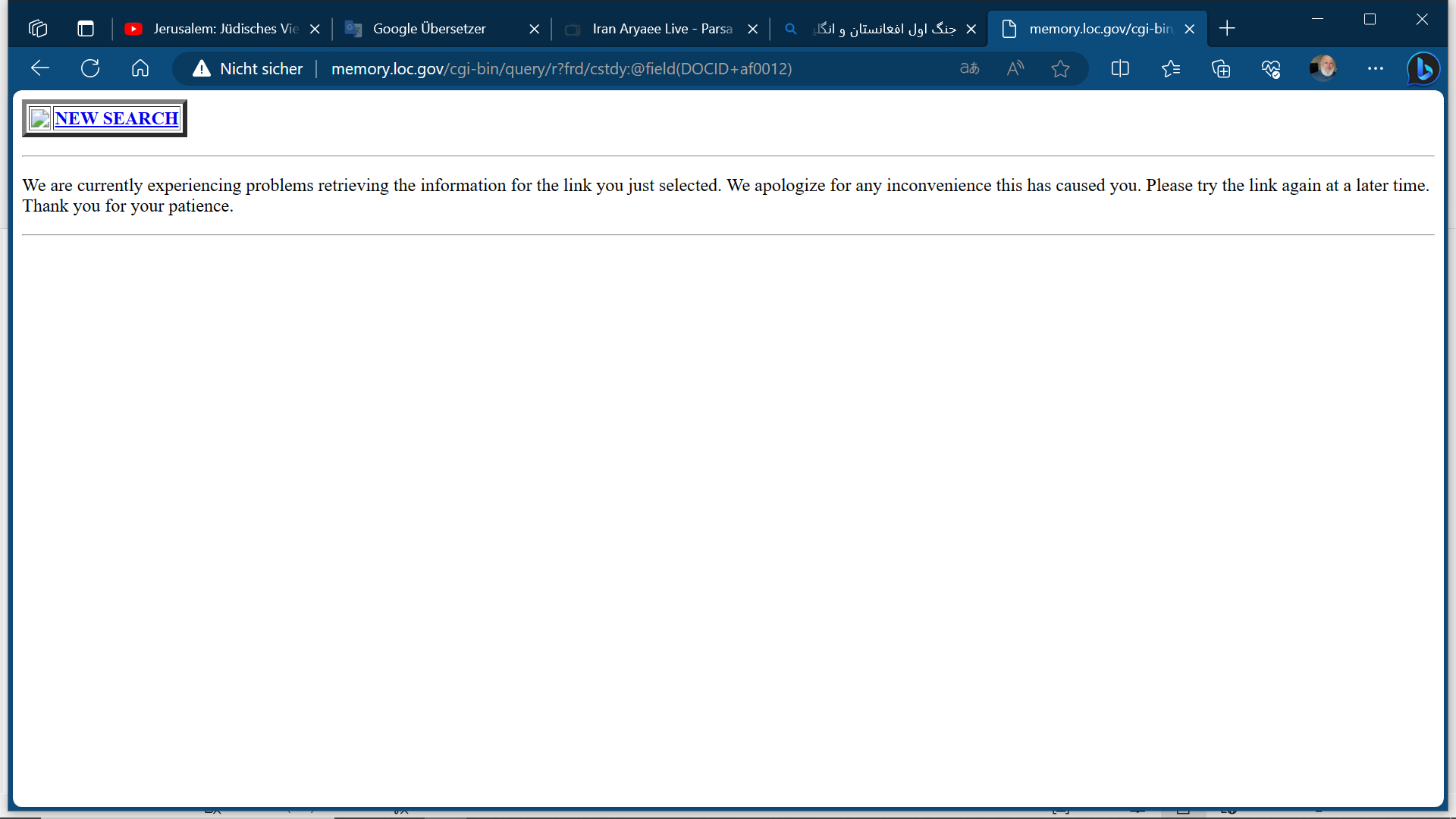Open a new tab with plus button
The width and height of the screenshot is (1456, 819).
1227,29
